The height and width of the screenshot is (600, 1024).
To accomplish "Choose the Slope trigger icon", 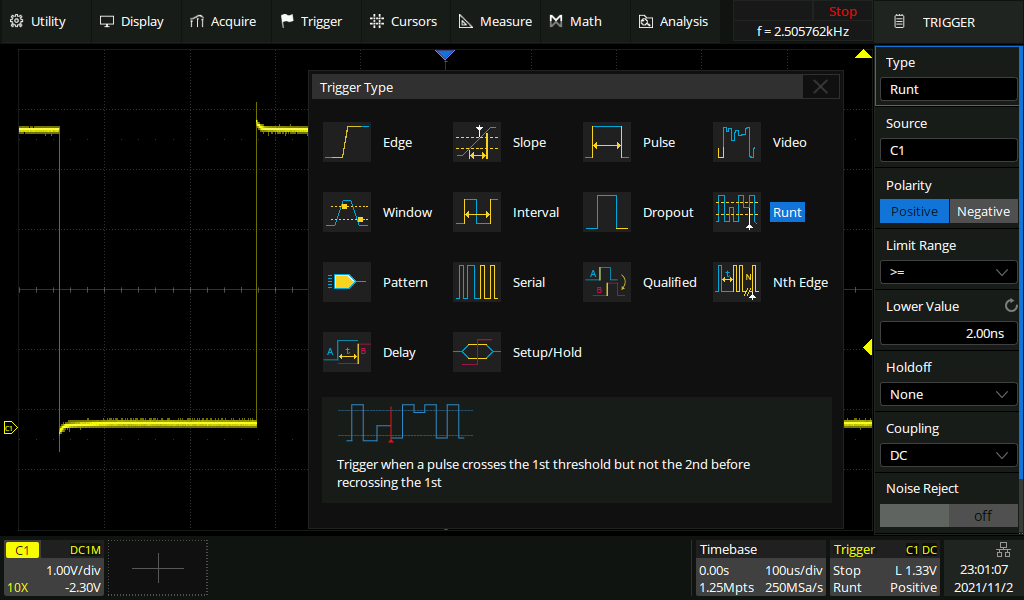I will pyautogui.click(x=477, y=143).
